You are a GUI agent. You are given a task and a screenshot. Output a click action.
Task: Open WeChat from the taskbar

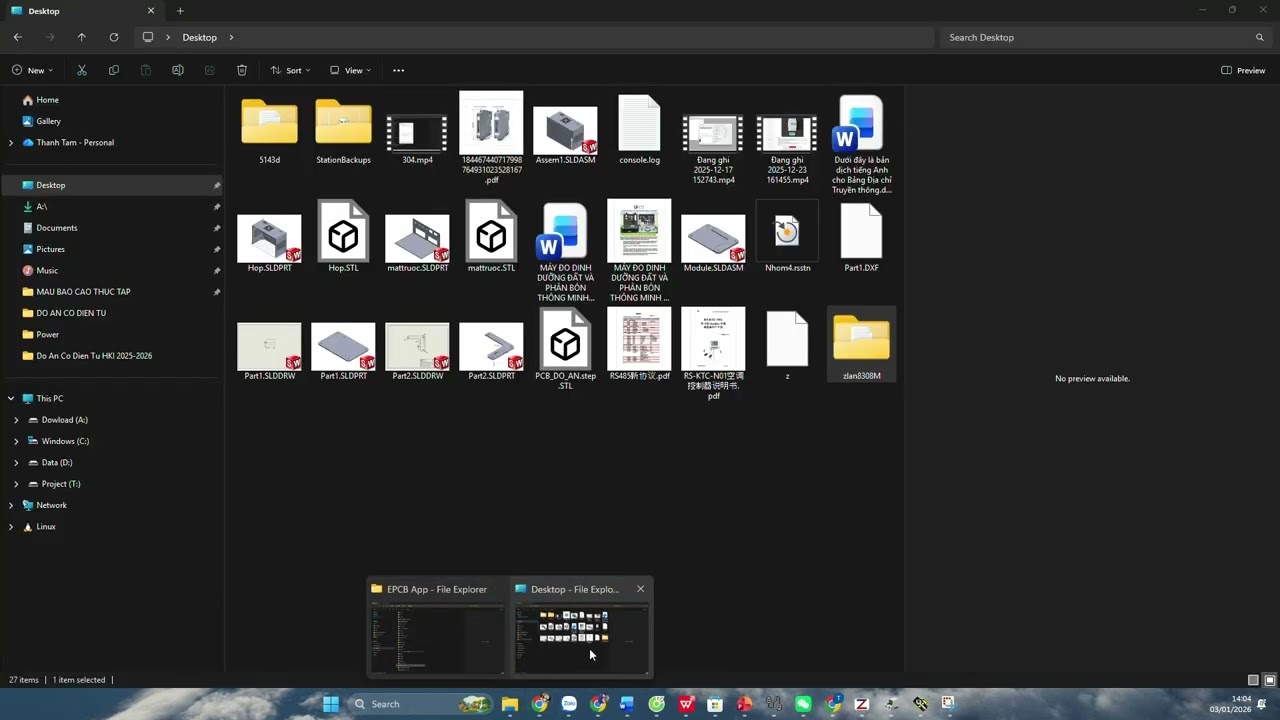click(803, 704)
